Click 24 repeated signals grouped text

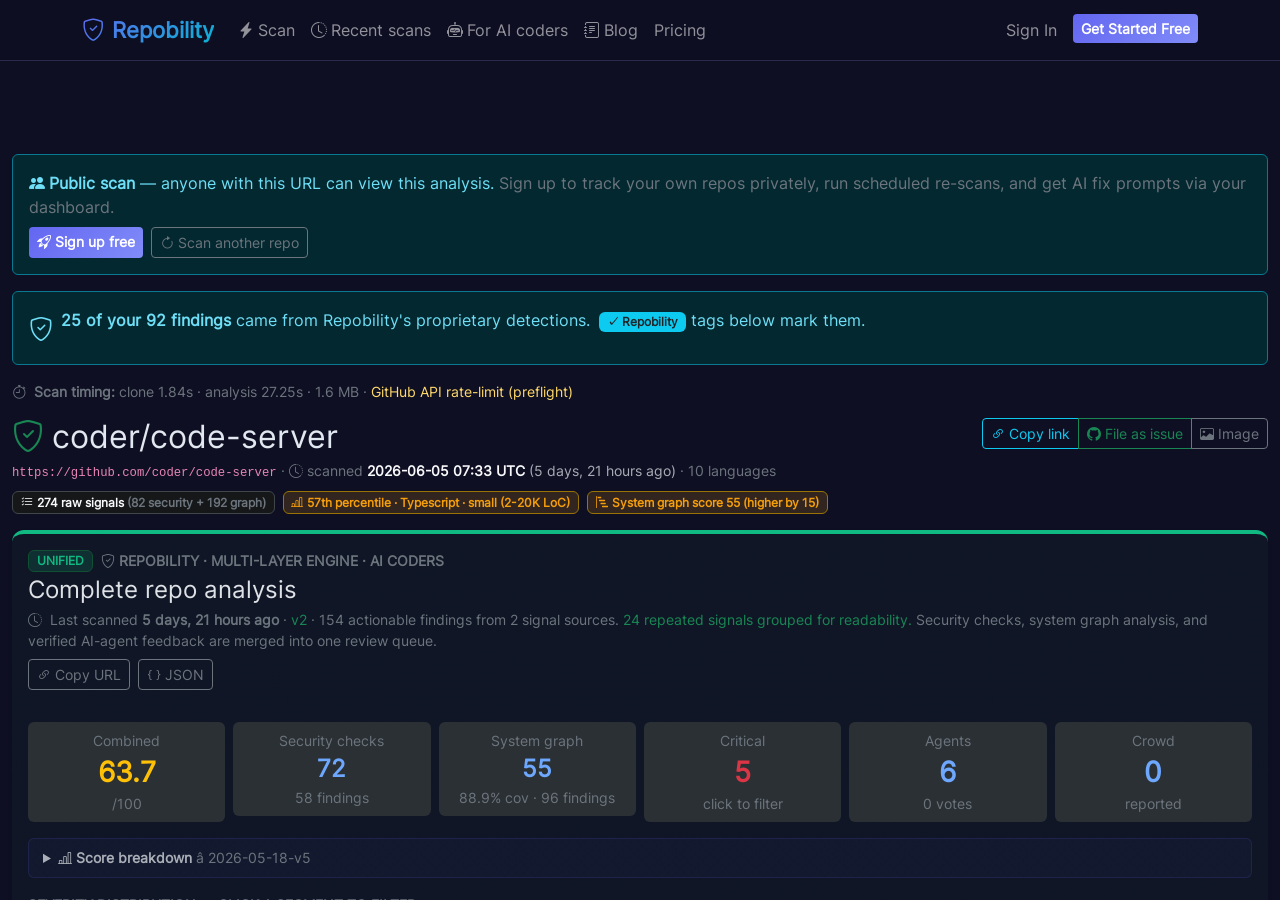point(765,620)
